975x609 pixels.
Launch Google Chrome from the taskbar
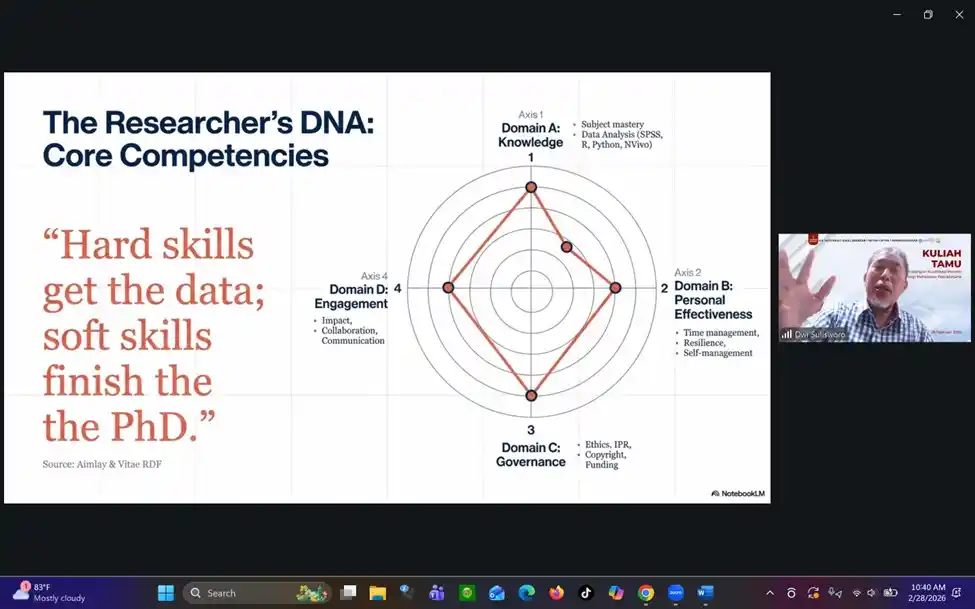[646, 592]
